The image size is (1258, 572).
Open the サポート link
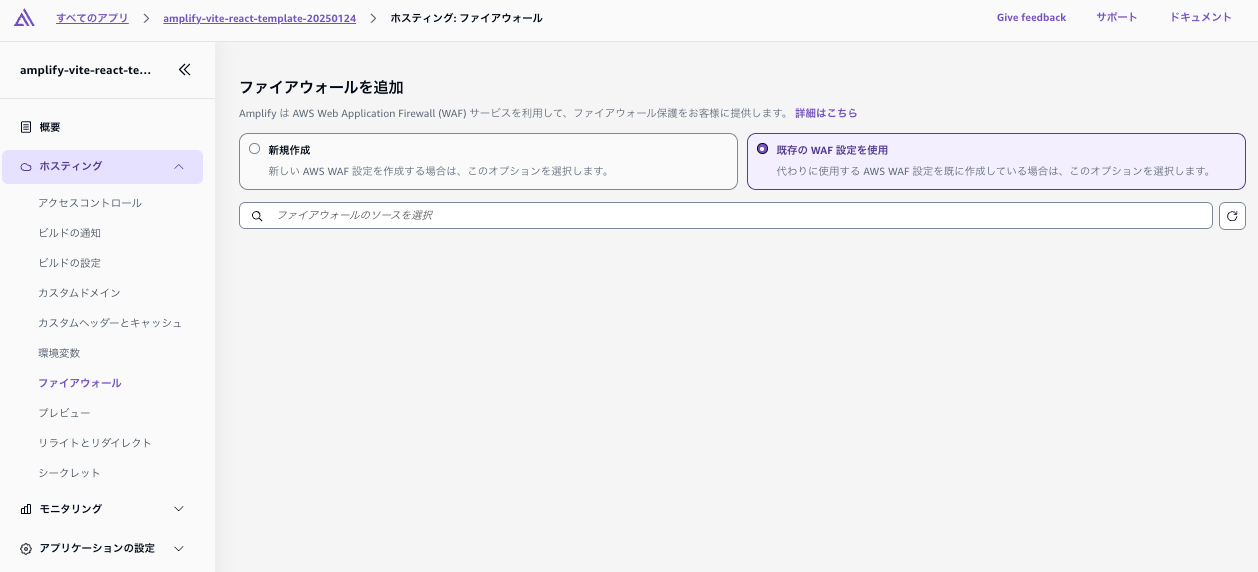1116,18
